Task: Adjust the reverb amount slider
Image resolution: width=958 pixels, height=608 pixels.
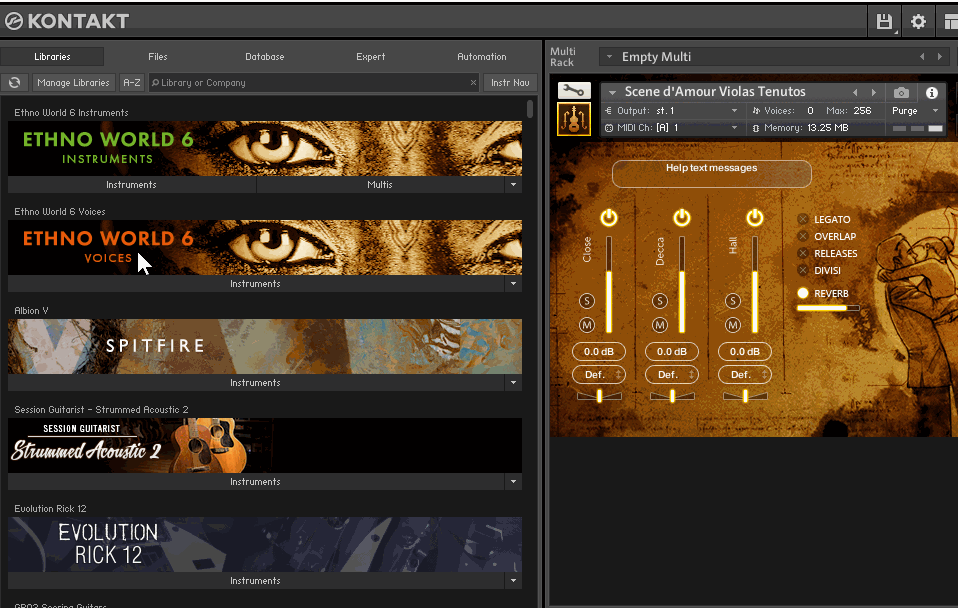Action: pyautogui.click(x=828, y=308)
